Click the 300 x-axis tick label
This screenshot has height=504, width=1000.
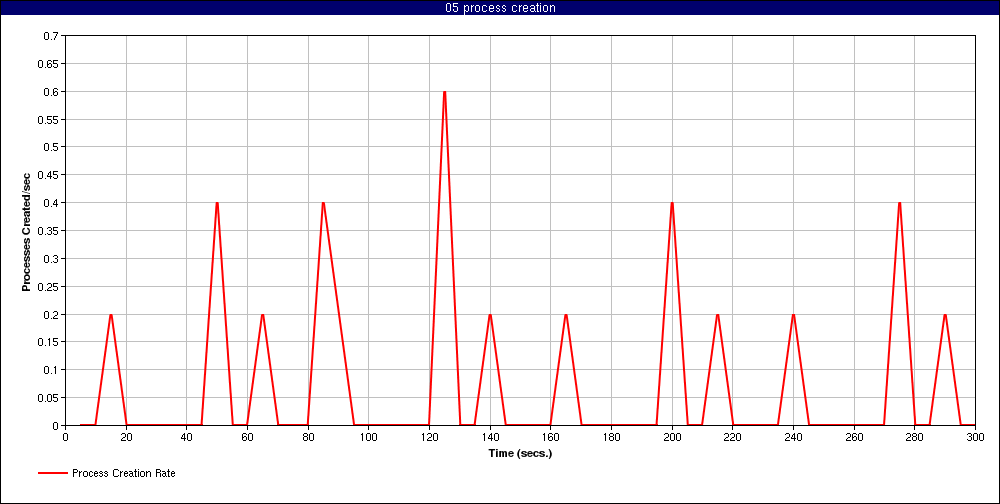tap(975, 437)
